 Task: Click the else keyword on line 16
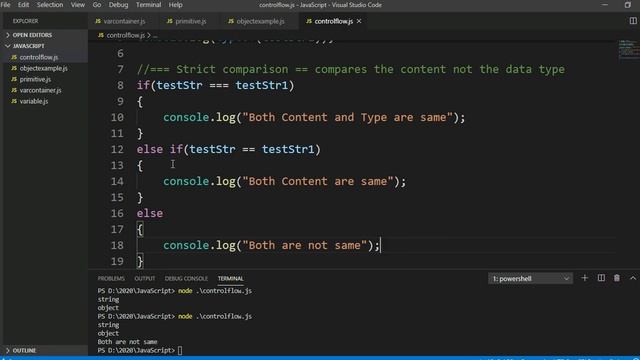pos(150,213)
